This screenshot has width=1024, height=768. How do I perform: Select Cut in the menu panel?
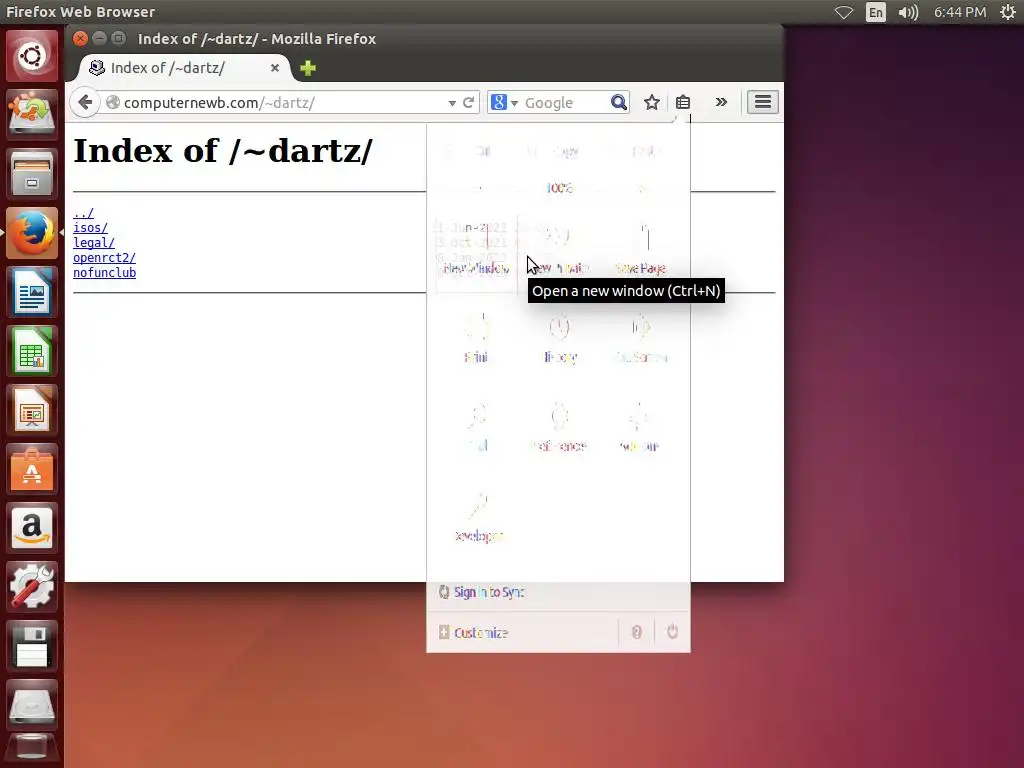point(476,152)
